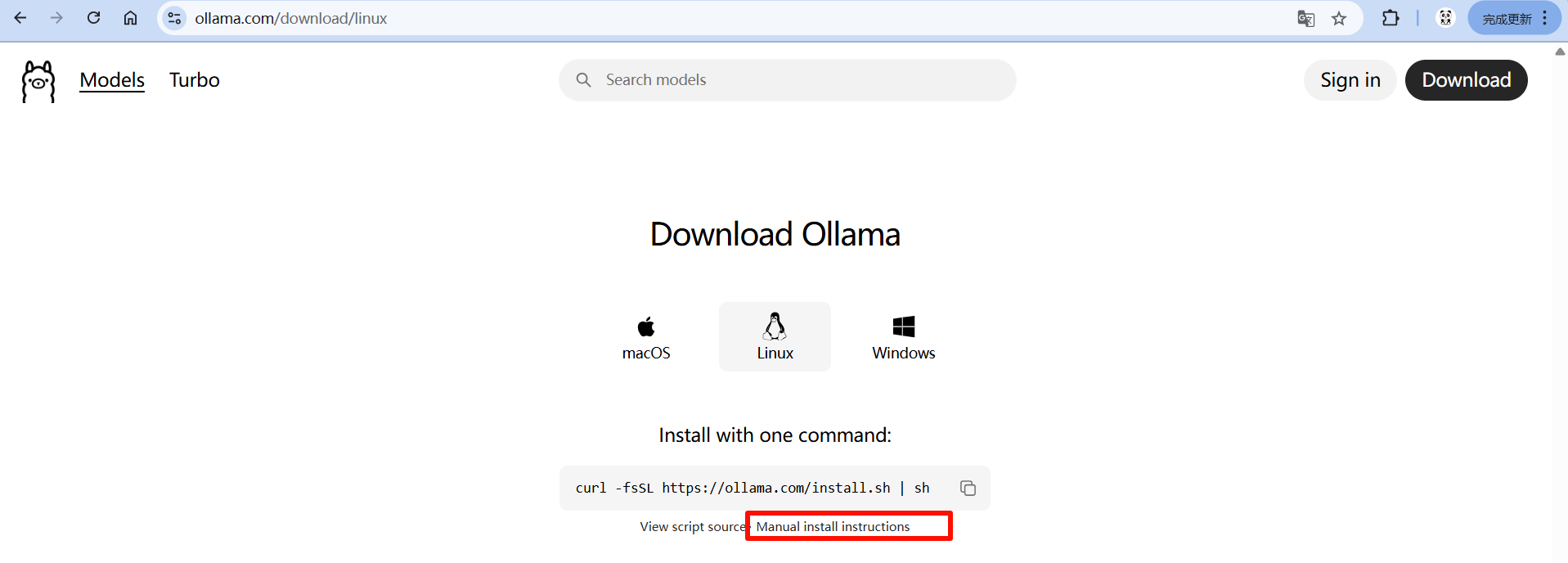Reload the current page

(x=93, y=18)
